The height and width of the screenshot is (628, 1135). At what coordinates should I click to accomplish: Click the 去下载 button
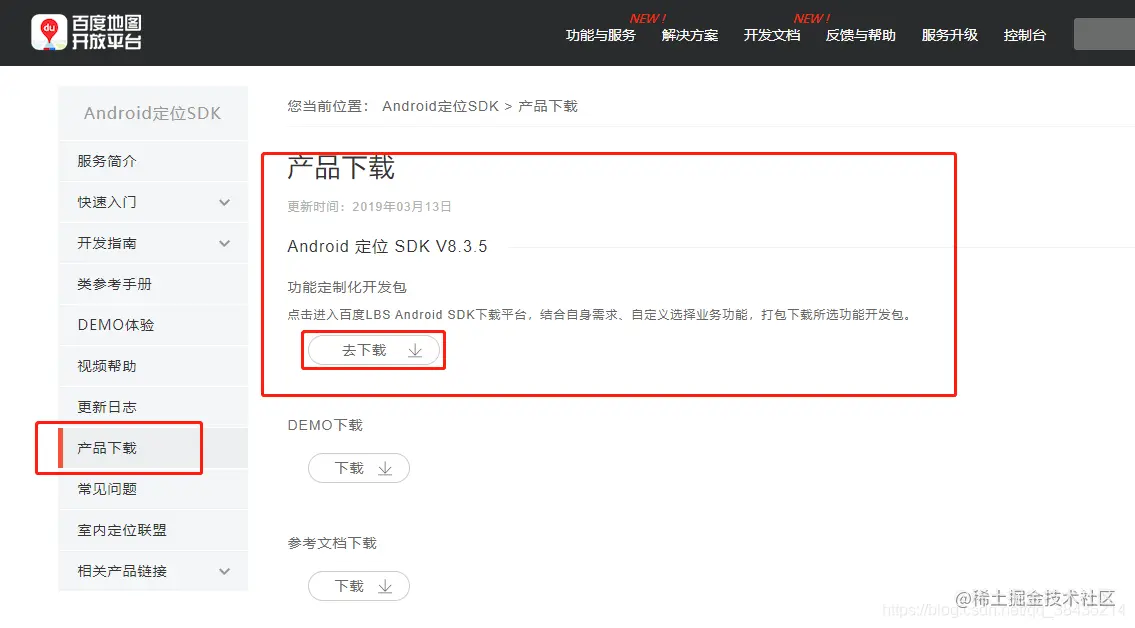[374, 350]
